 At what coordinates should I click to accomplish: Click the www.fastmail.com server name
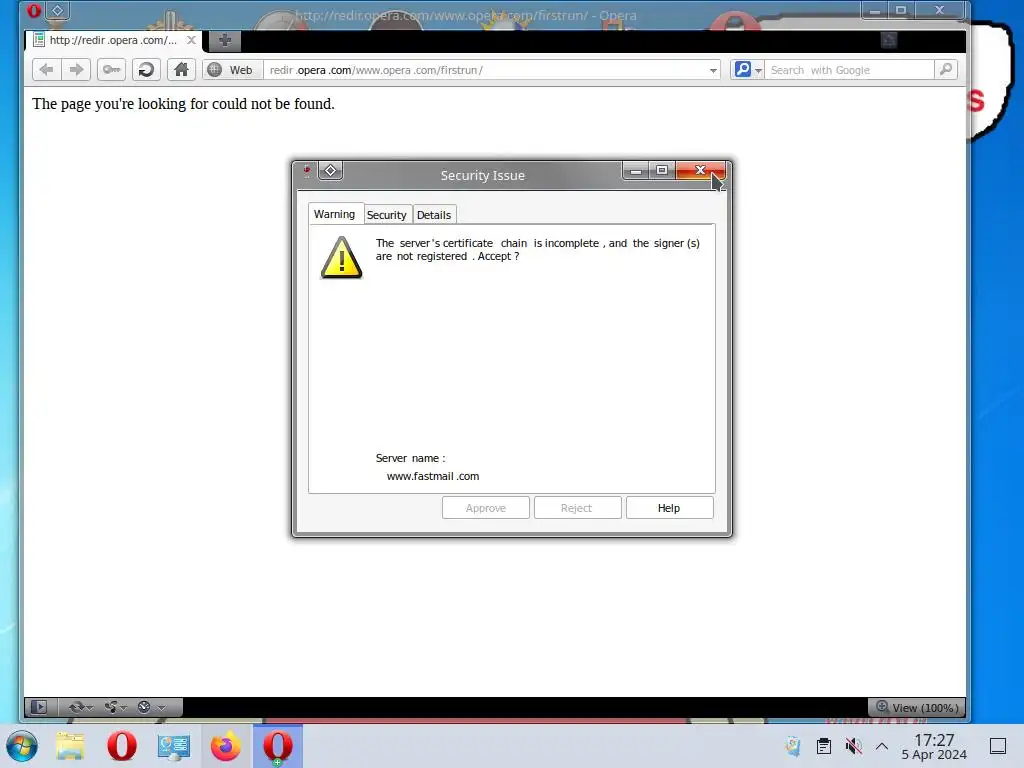tap(433, 476)
